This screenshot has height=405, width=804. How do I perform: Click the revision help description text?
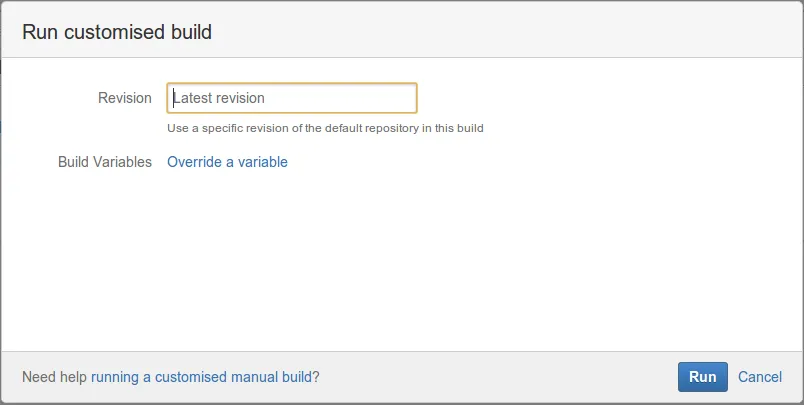tap(325, 128)
